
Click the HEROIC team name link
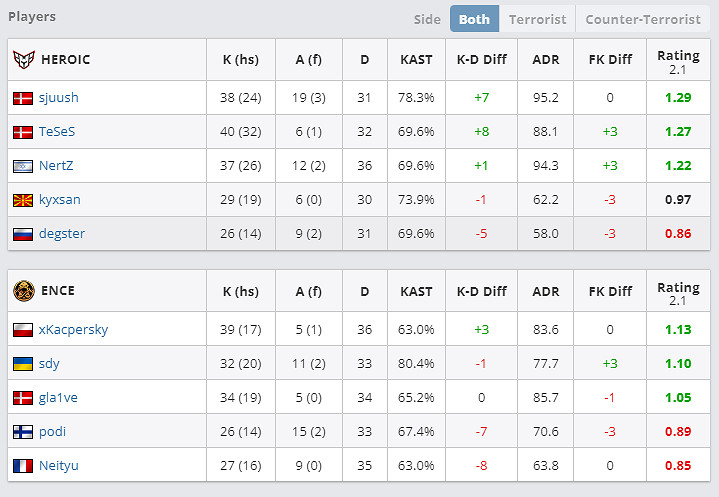click(x=65, y=60)
